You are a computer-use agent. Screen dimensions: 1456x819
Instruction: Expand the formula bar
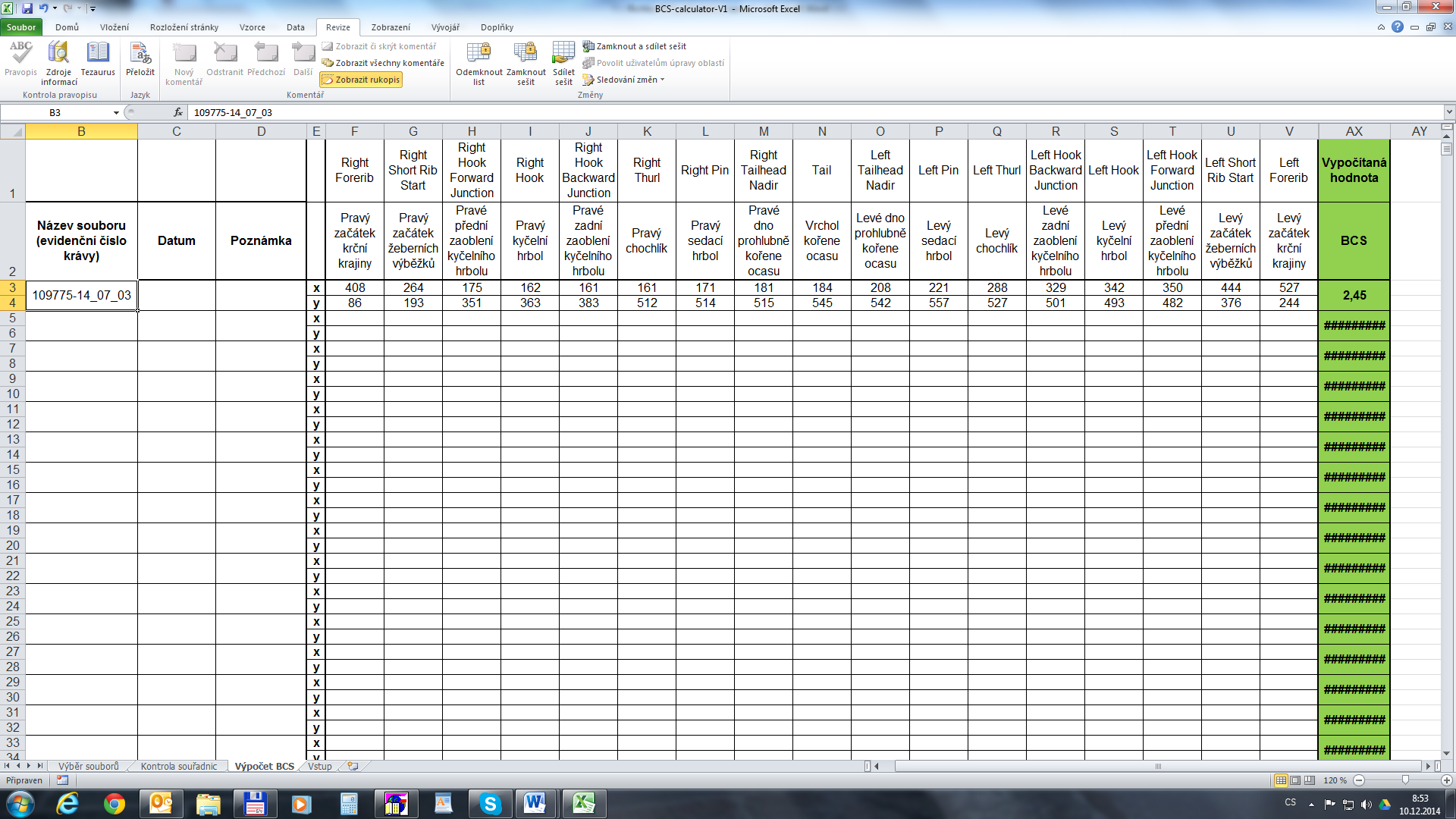[1449, 112]
